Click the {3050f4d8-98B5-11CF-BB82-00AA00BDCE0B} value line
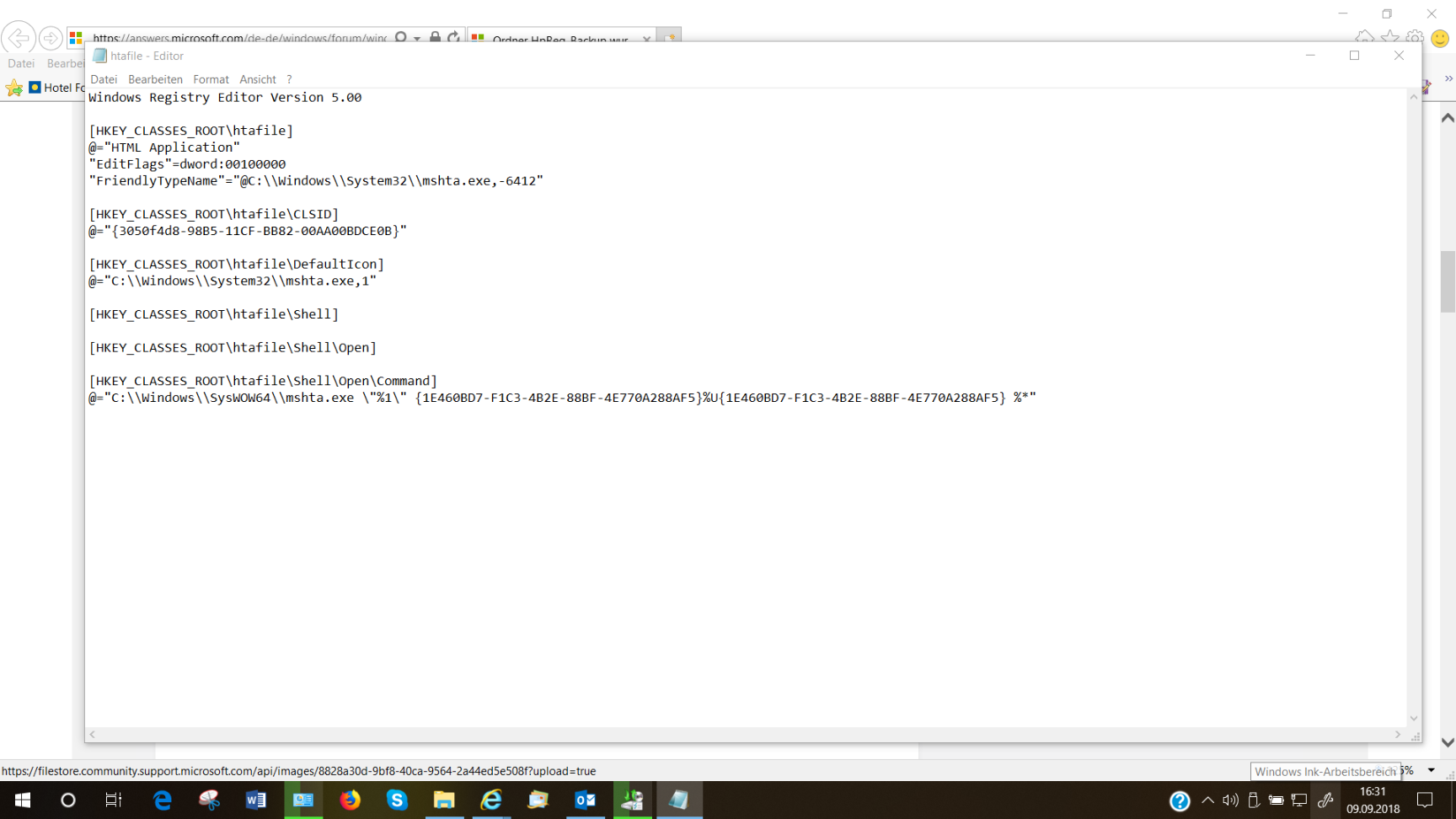This screenshot has height=819, width=1456. [248, 231]
